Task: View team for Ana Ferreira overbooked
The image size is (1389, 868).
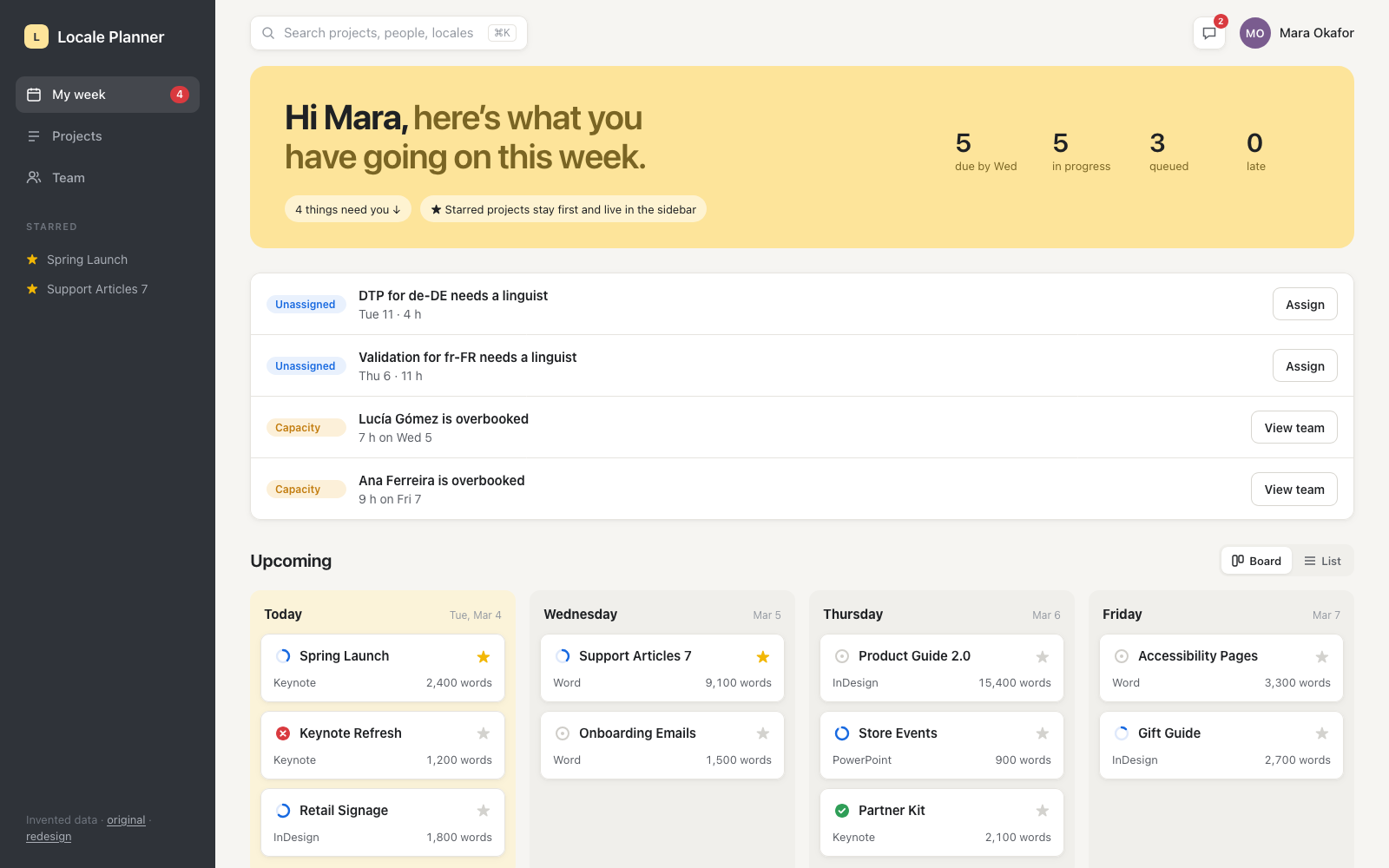Action: point(1294,490)
